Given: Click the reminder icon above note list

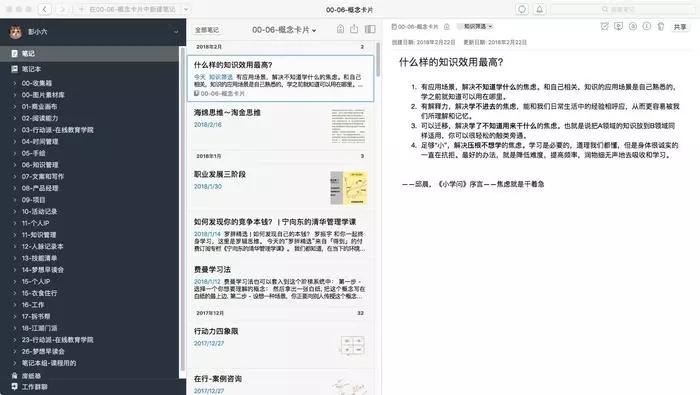Looking at the screenshot, I should 340,29.
